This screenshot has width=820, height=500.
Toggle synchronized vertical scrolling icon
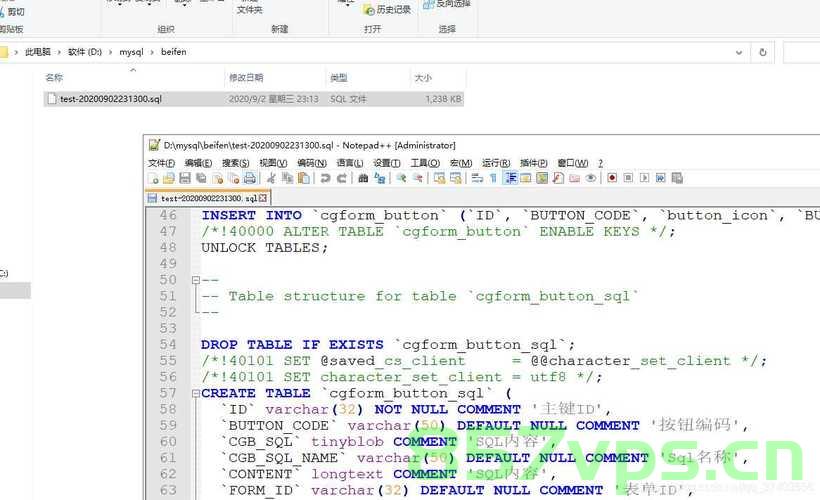click(x=439, y=178)
